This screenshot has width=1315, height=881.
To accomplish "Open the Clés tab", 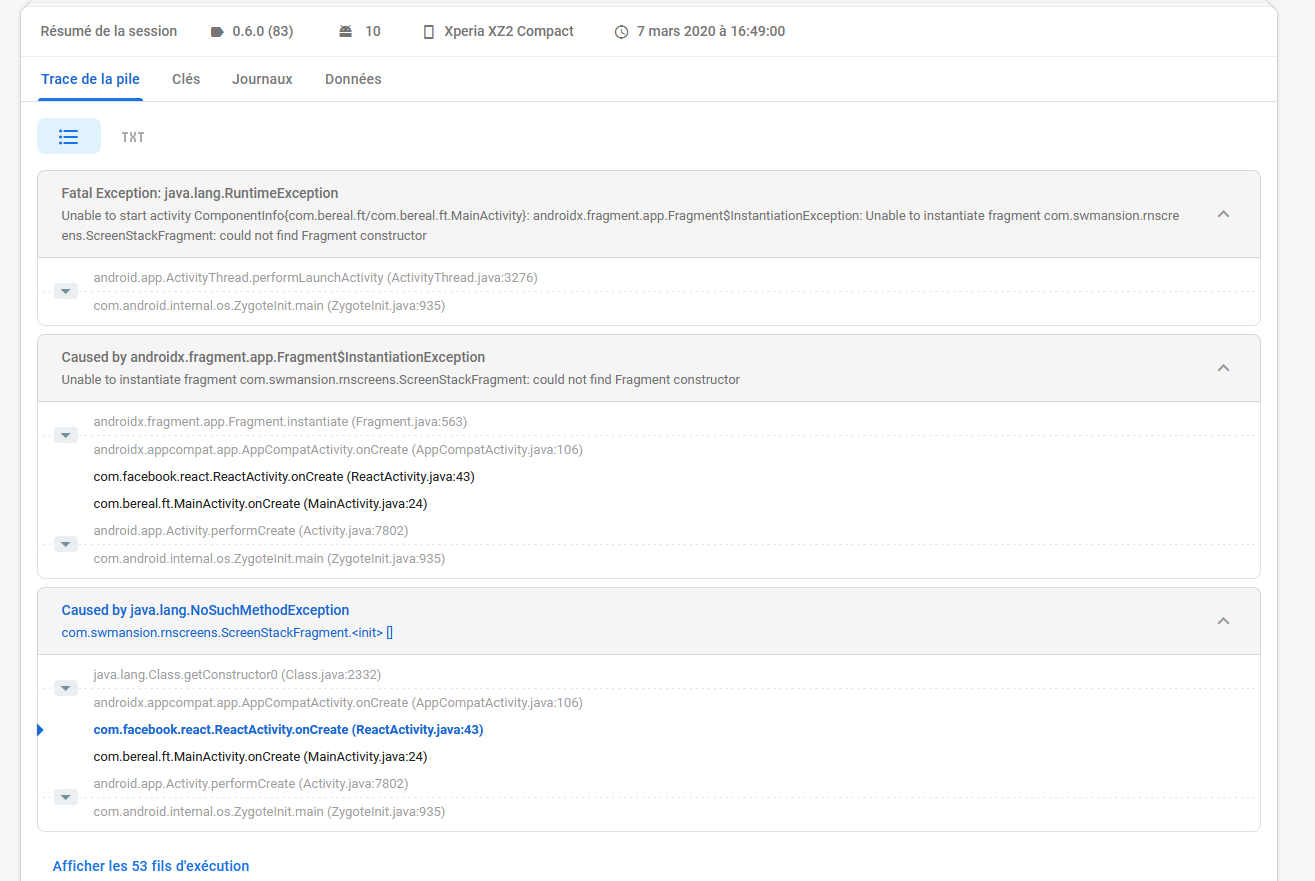I will point(186,79).
